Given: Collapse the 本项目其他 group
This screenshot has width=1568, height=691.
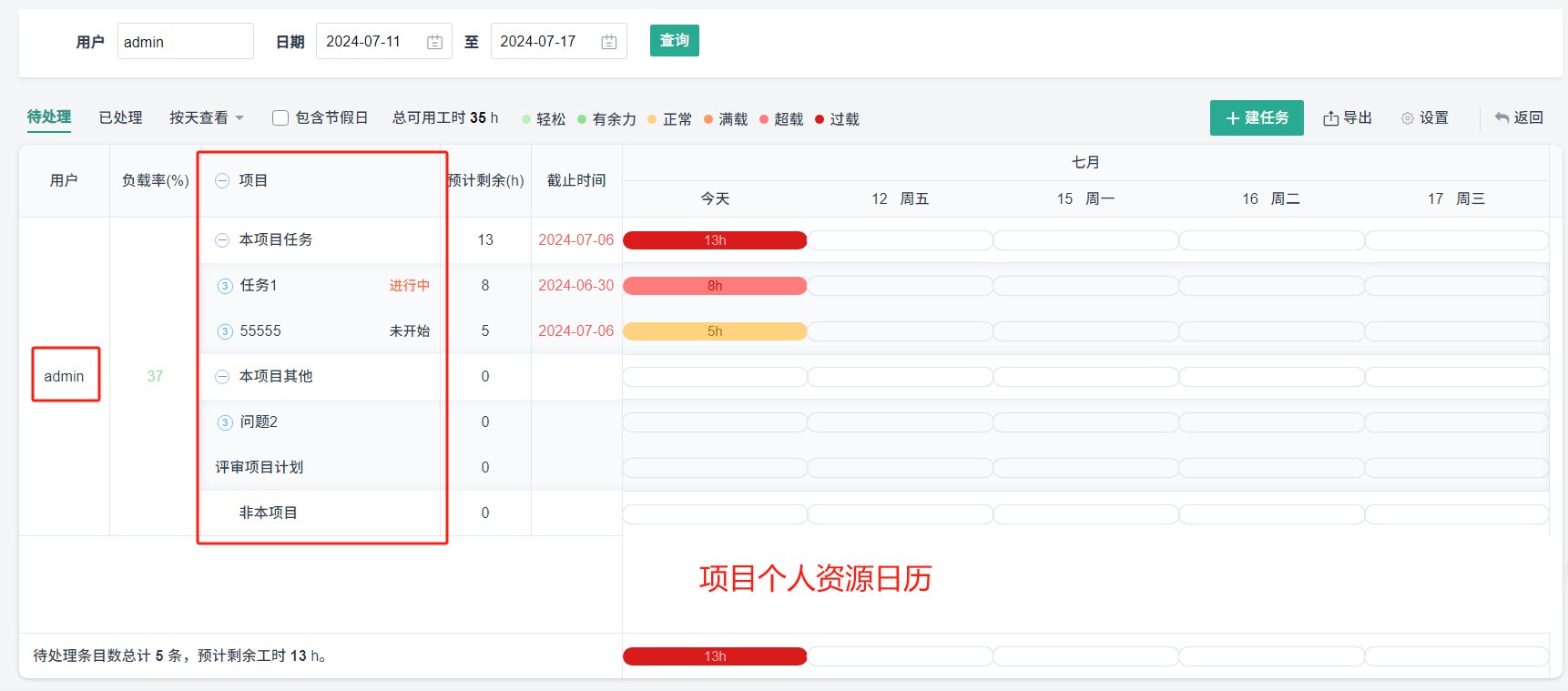Looking at the screenshot, I should pos(222,377).
